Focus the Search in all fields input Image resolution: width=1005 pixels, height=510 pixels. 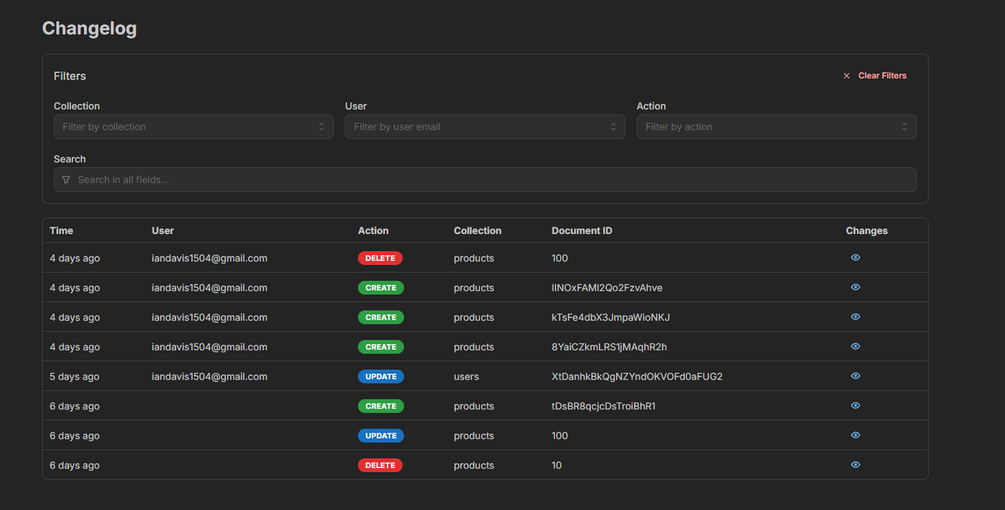(x=485, y=180)
